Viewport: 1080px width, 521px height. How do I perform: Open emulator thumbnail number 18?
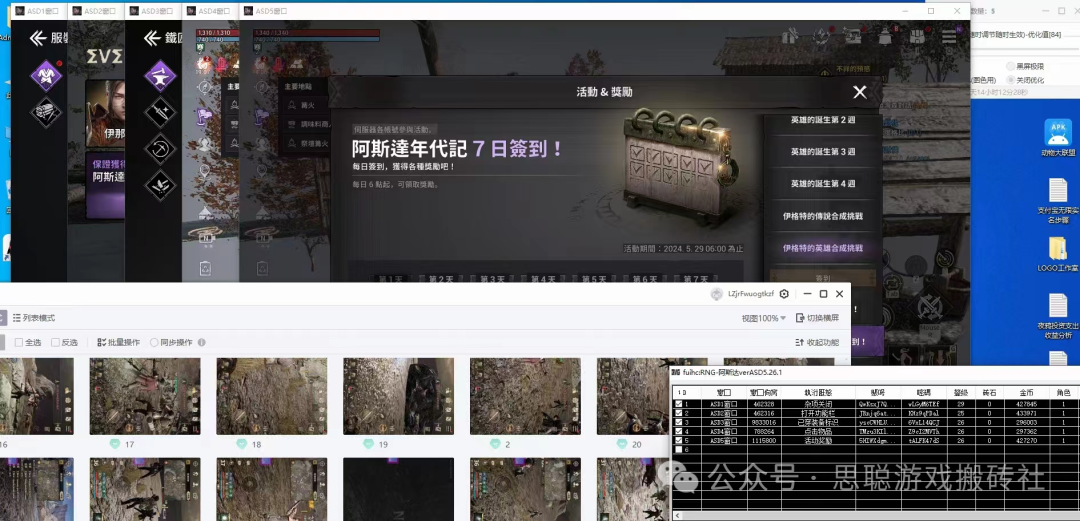coord(271,396)
